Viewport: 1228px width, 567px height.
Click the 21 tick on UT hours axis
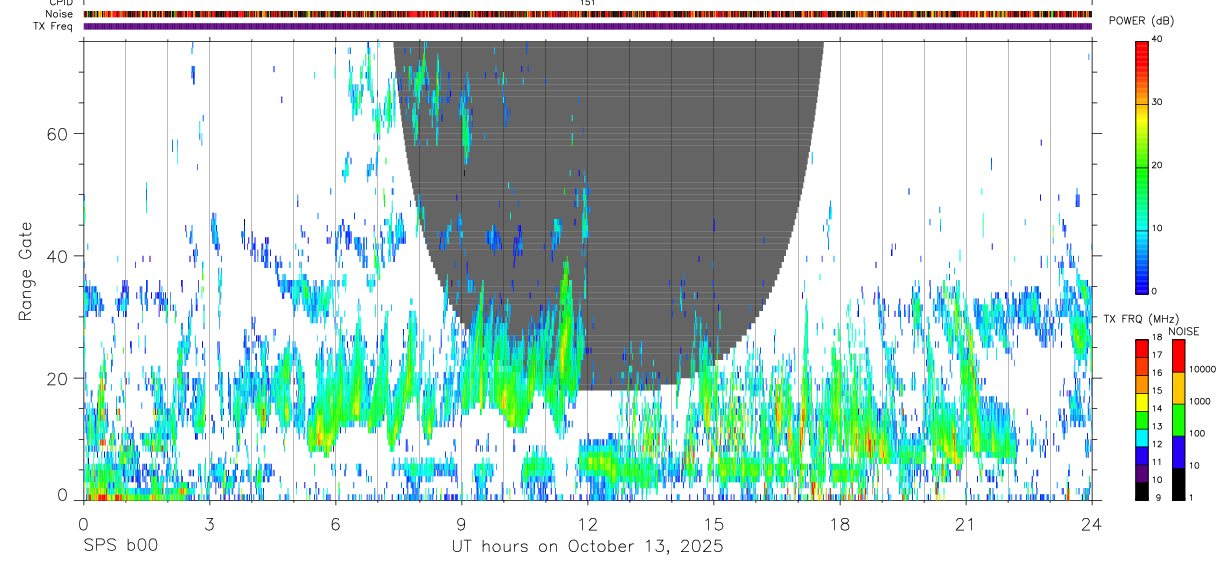click(x=965, y=523)
